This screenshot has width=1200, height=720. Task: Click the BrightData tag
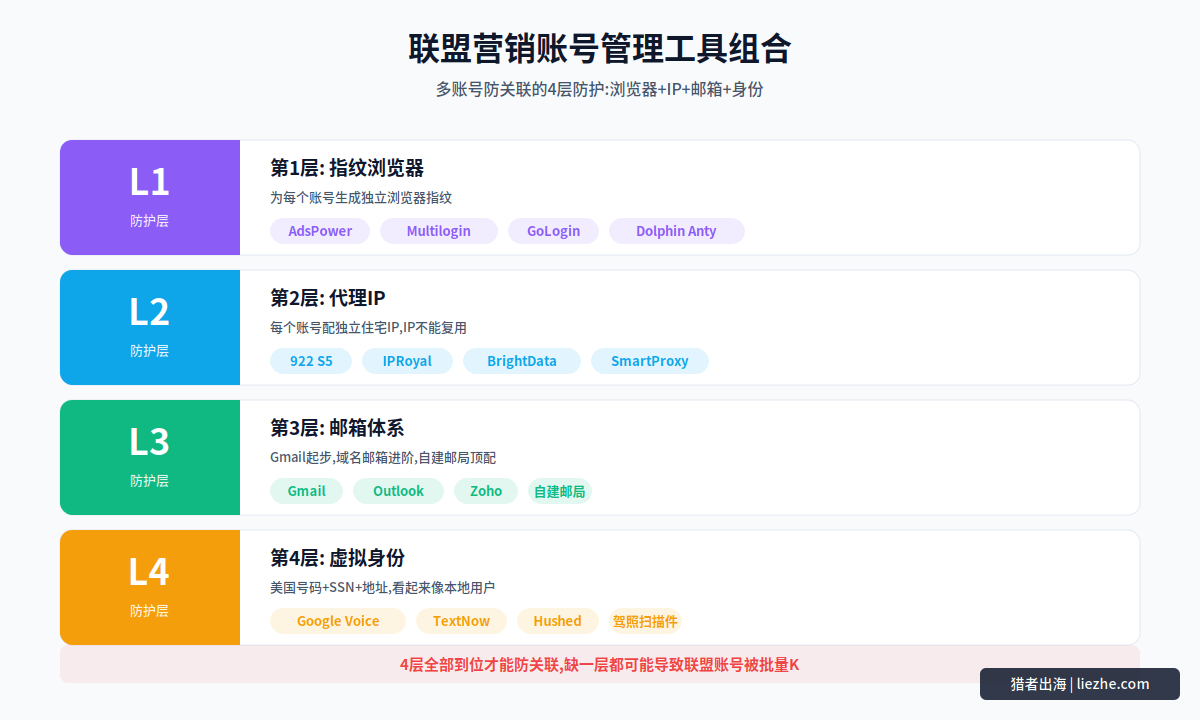pos(522,361)
